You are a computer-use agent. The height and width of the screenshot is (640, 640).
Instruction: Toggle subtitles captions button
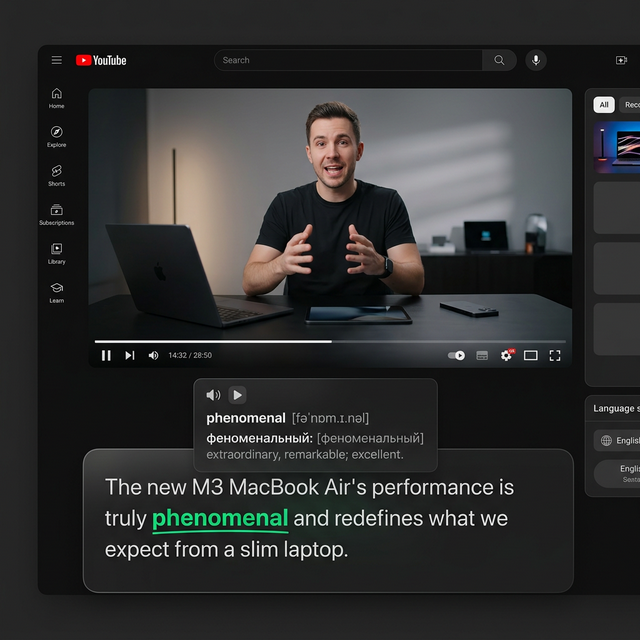(x=482, y=356)
